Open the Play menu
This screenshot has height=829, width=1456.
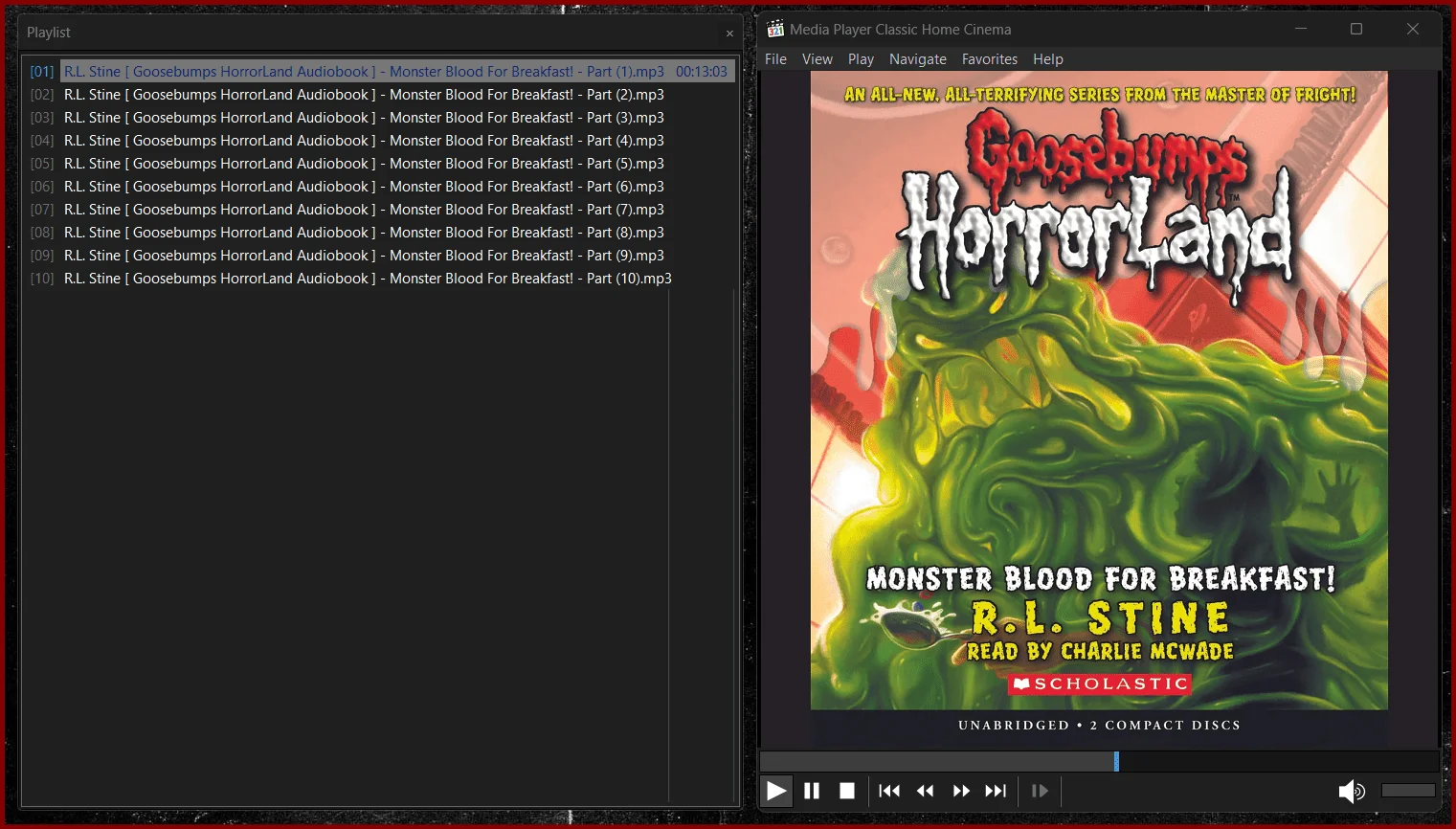(x=861, y=59)
